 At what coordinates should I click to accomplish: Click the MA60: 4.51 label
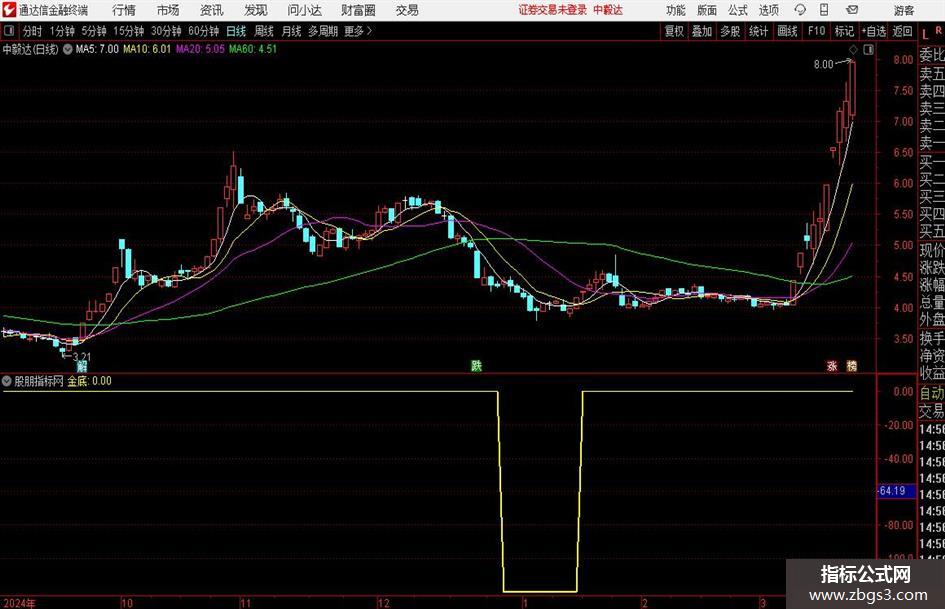(253, 49)
